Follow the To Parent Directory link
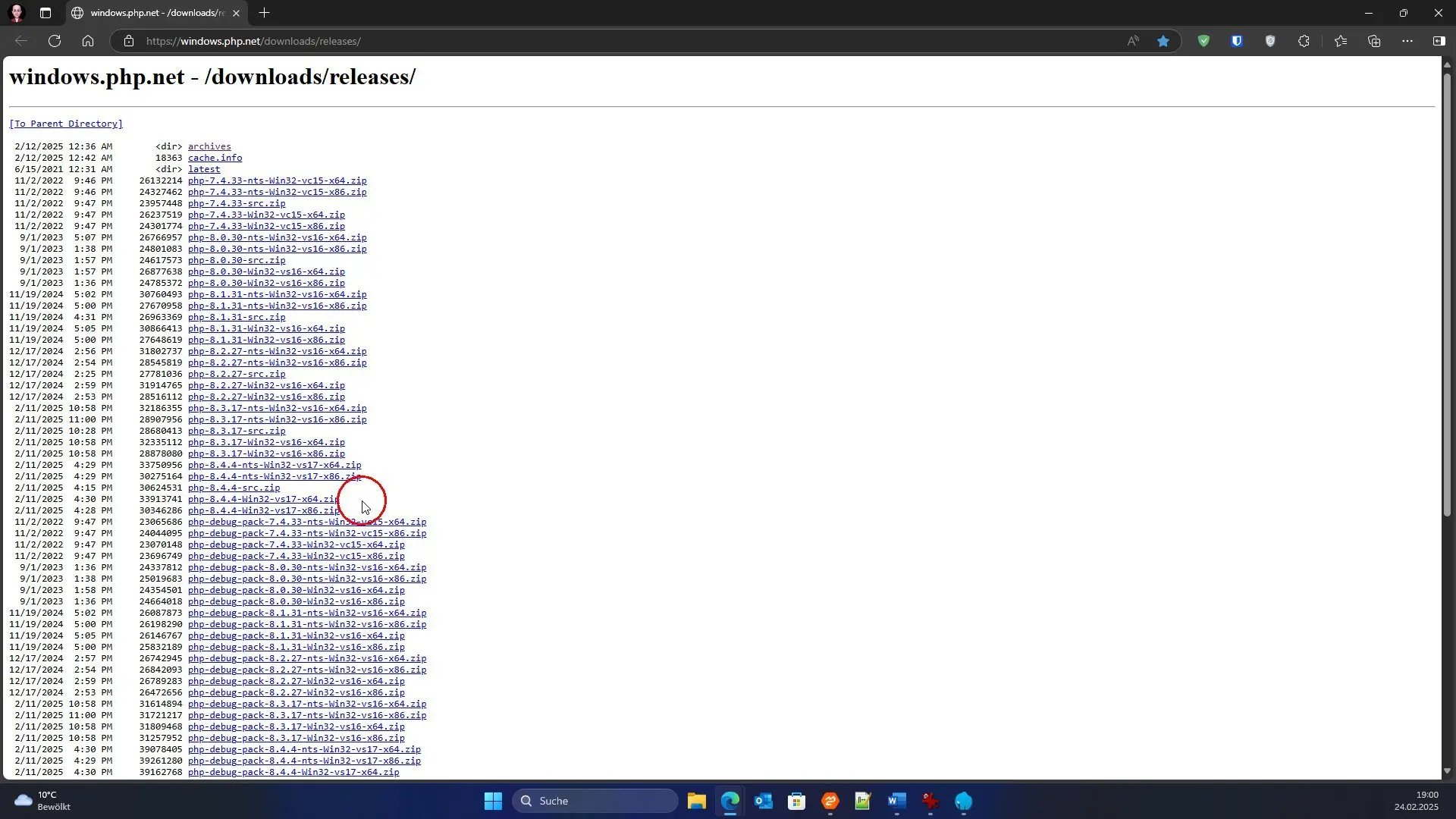The width and height of the screenshot is (1456, 819). (66, 124)
